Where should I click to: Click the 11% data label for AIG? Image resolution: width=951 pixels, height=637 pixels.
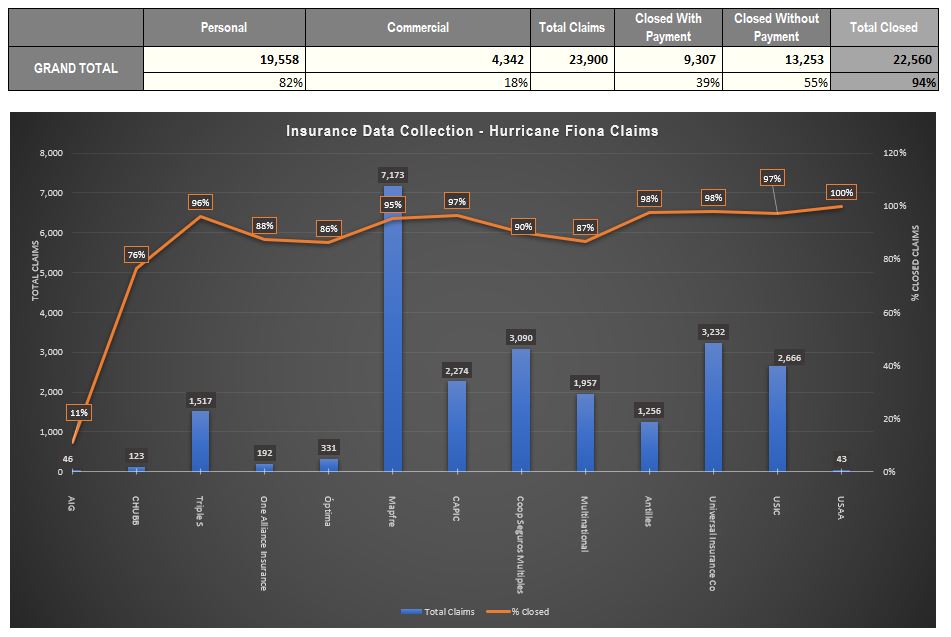(x=78, y=412)
